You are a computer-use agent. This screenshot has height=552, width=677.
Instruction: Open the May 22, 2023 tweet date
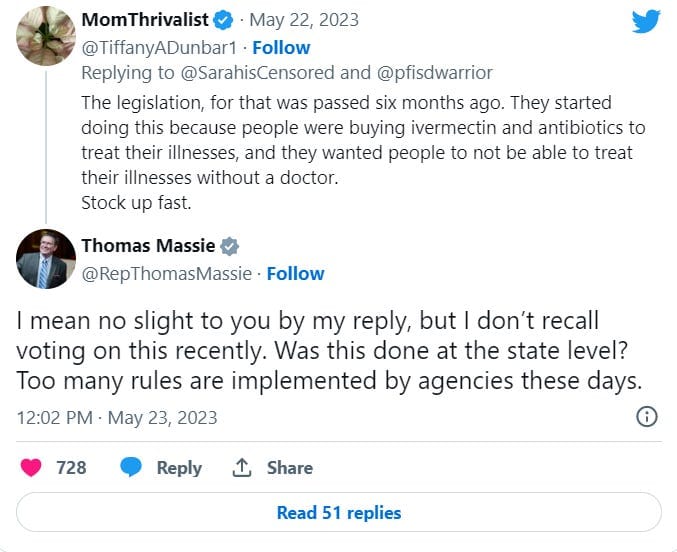point(304,20)
